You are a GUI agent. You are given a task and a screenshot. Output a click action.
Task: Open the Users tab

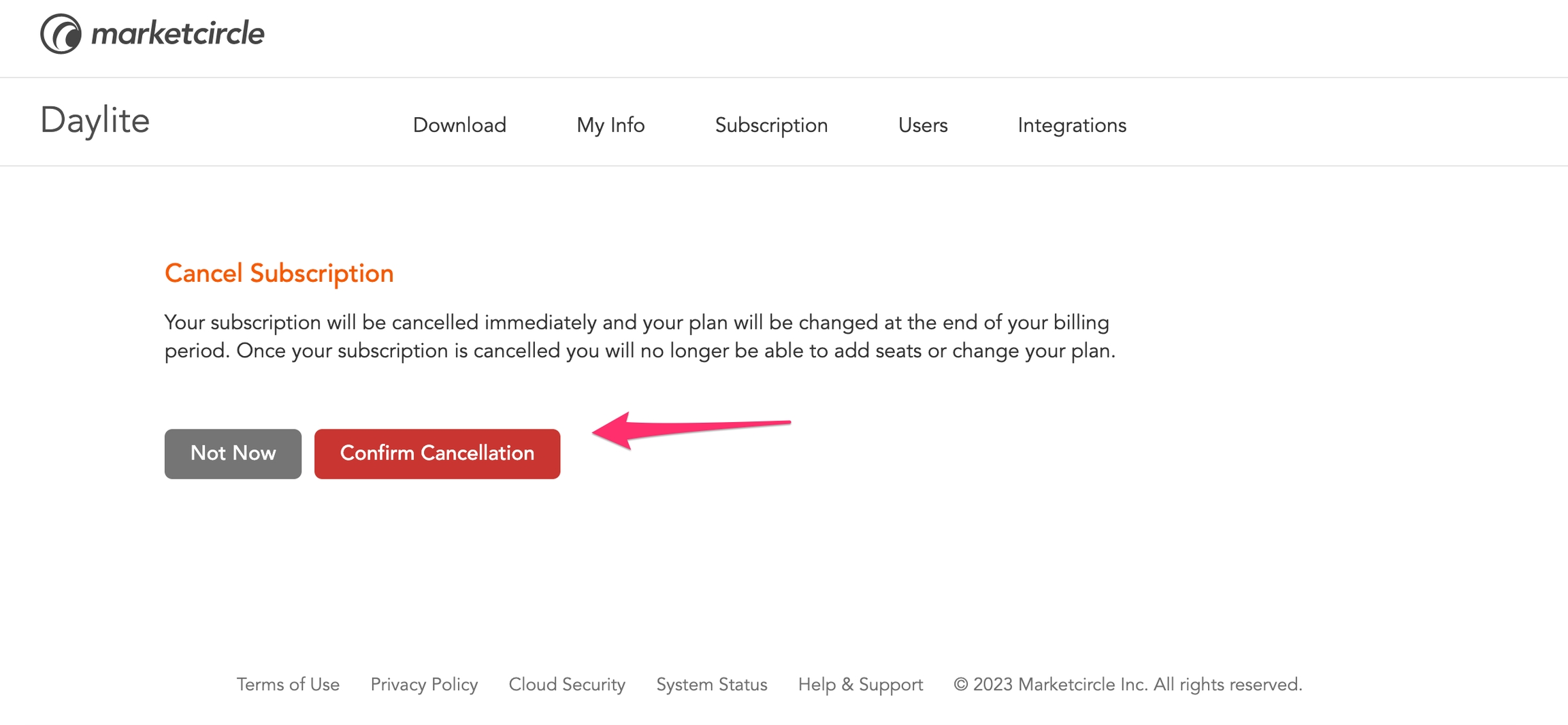923,125
